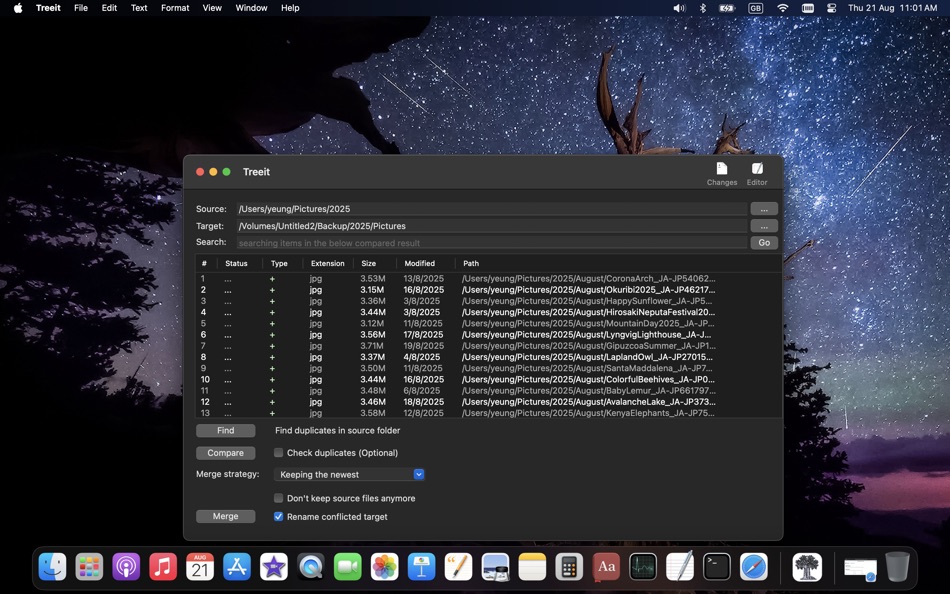Launch Music app from Dock
This screenshot has width=950, height=594.
click(163, 567)
